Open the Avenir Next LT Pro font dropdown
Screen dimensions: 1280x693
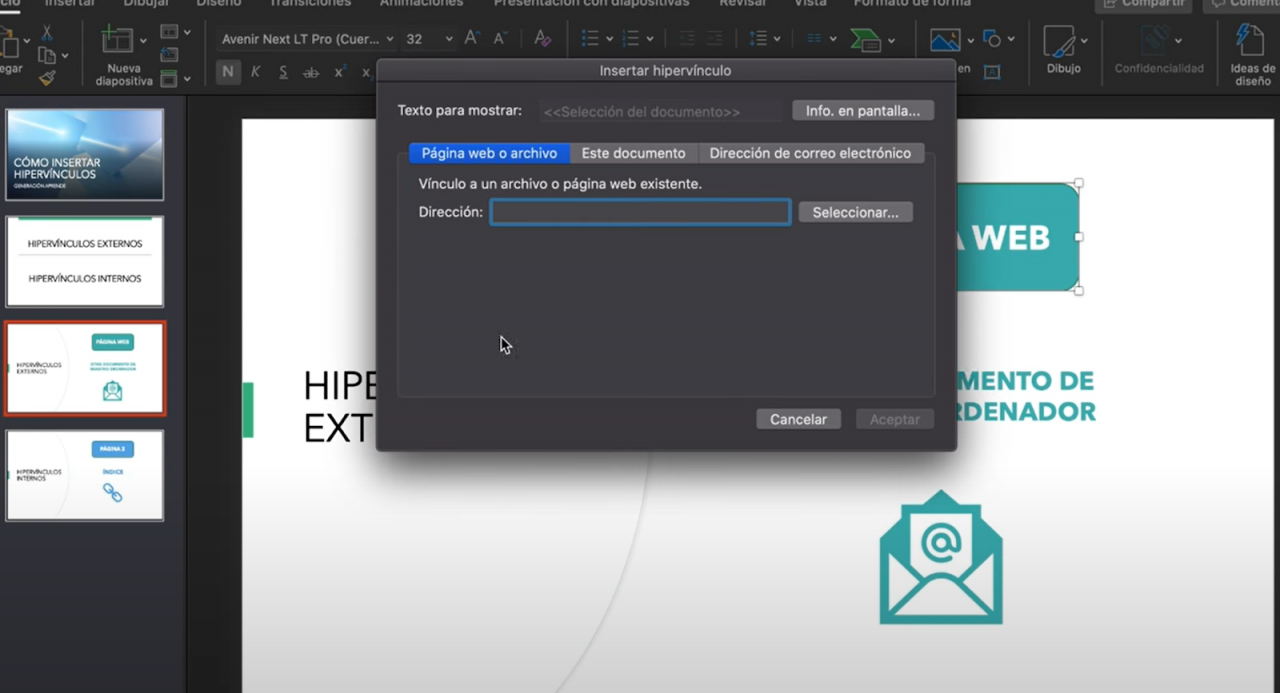point(307,39)
